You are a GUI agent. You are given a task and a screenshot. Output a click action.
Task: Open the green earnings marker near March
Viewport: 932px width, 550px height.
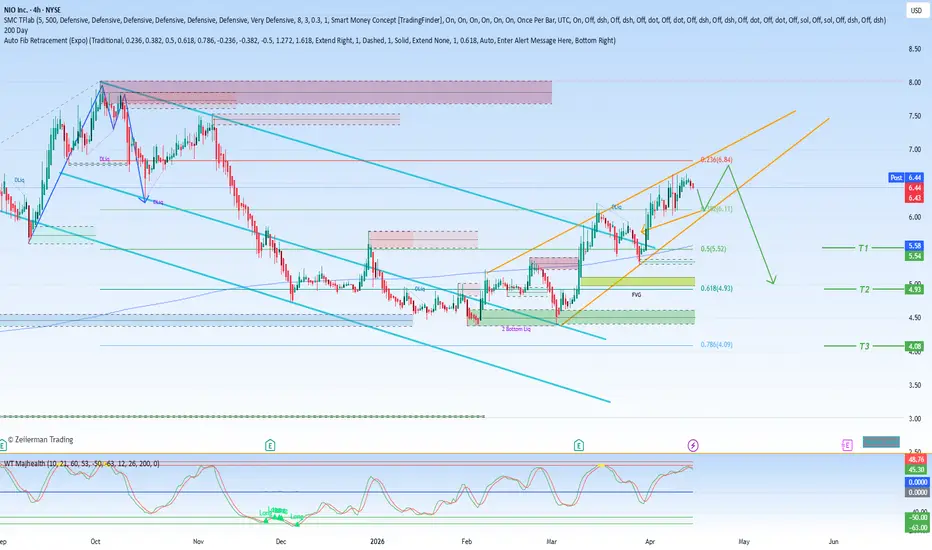pos(578,445)
